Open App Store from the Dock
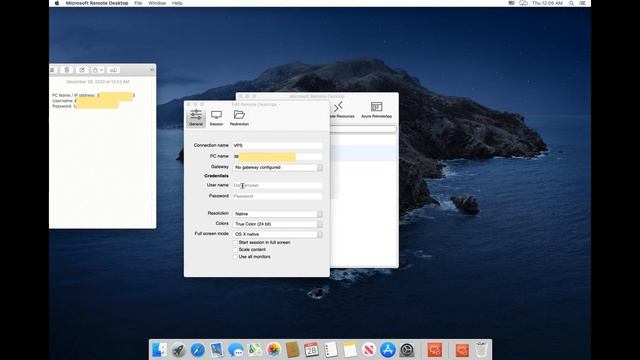Screen dimensions: 640x360 pyautogui.click(x=388, y=350)
